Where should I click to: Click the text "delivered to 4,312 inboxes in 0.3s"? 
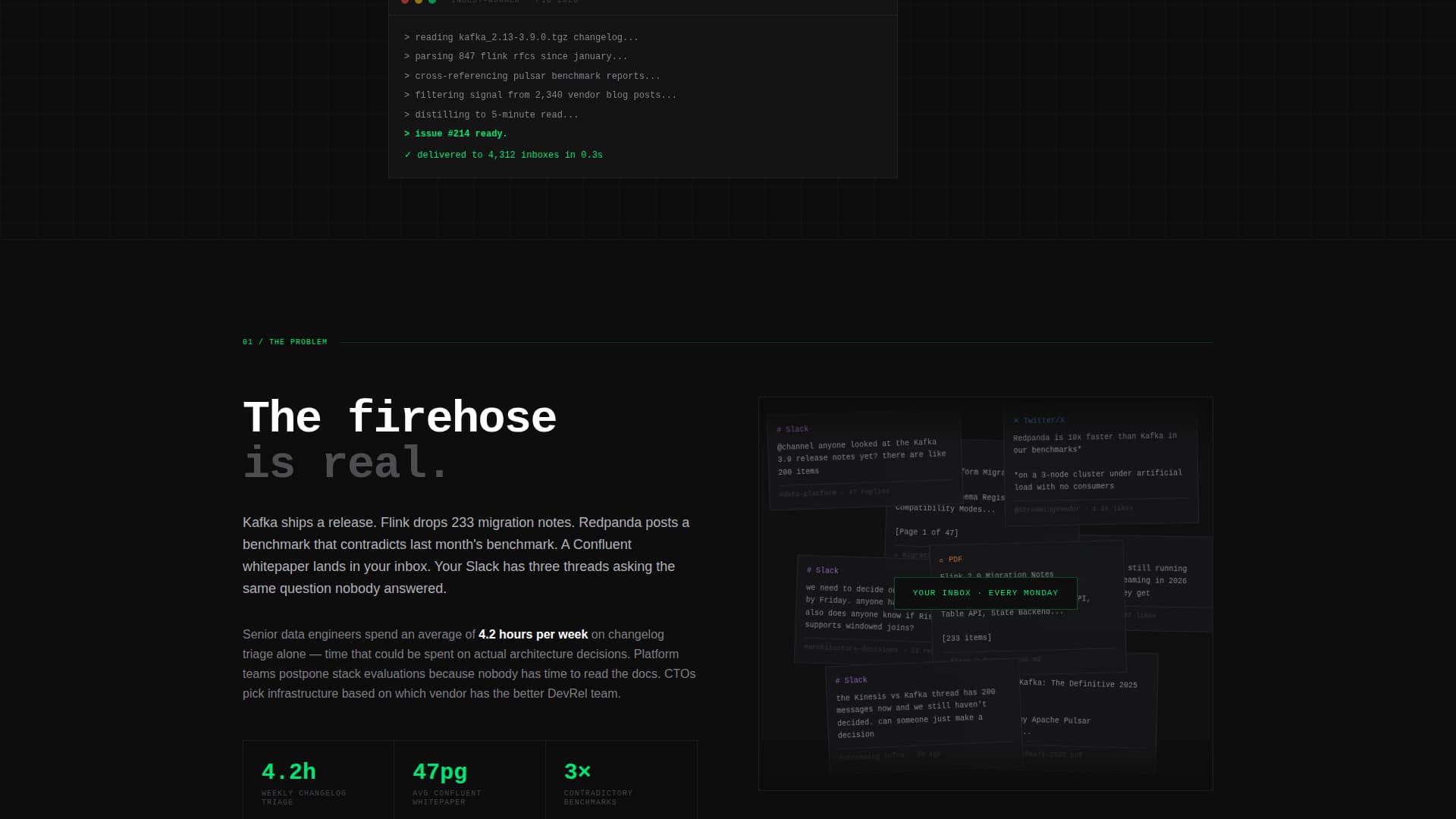click(510, 155)
